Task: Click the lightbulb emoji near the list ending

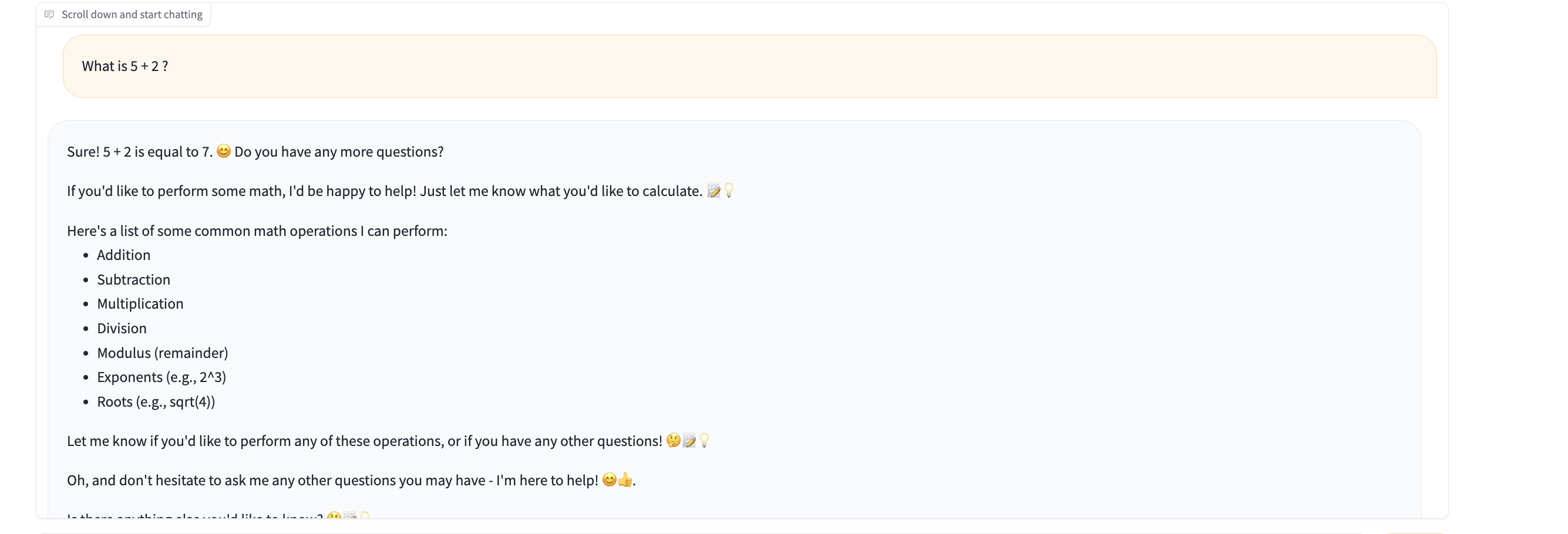Action: click(704, 441)
